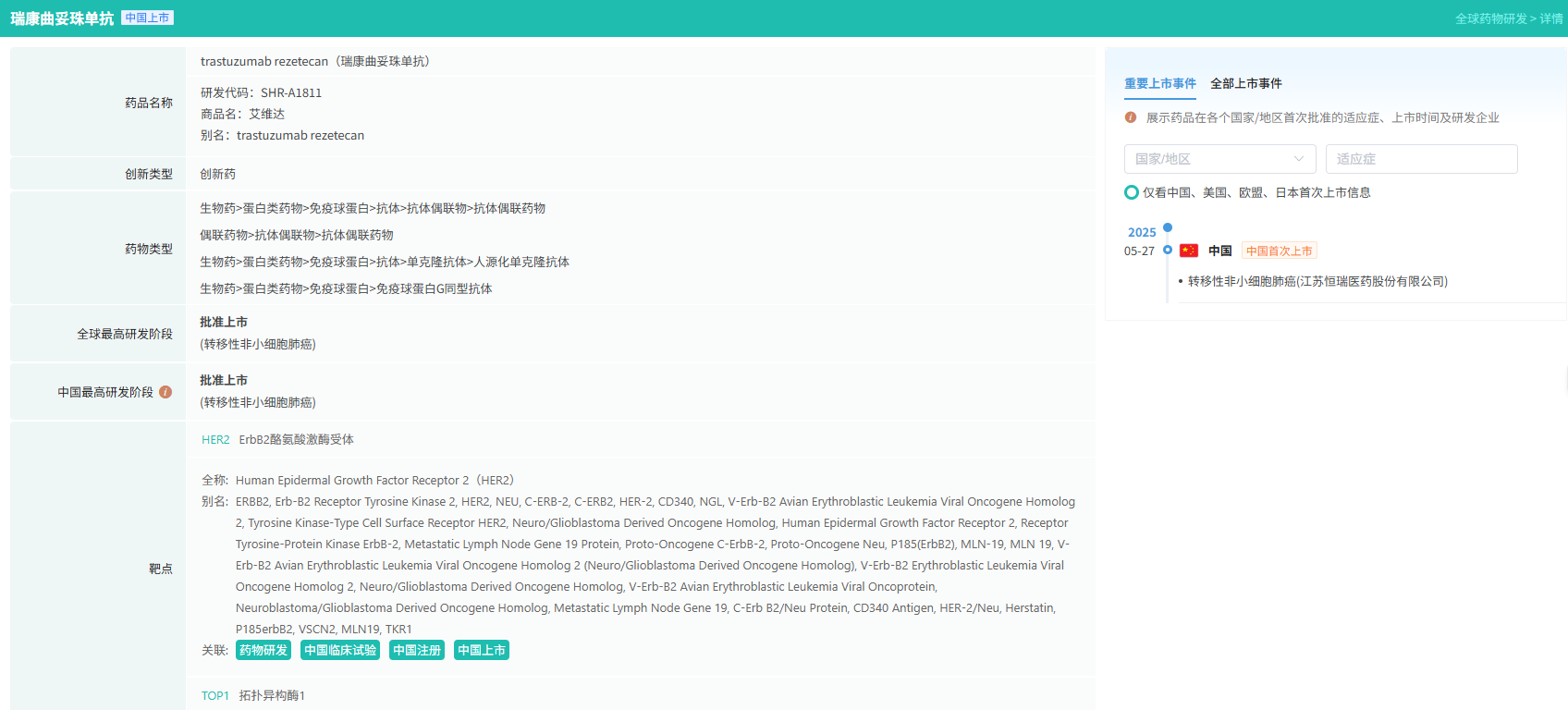Open the TOP1 target link
Screen dimensions: 1568x710
[x=215, y=695]
